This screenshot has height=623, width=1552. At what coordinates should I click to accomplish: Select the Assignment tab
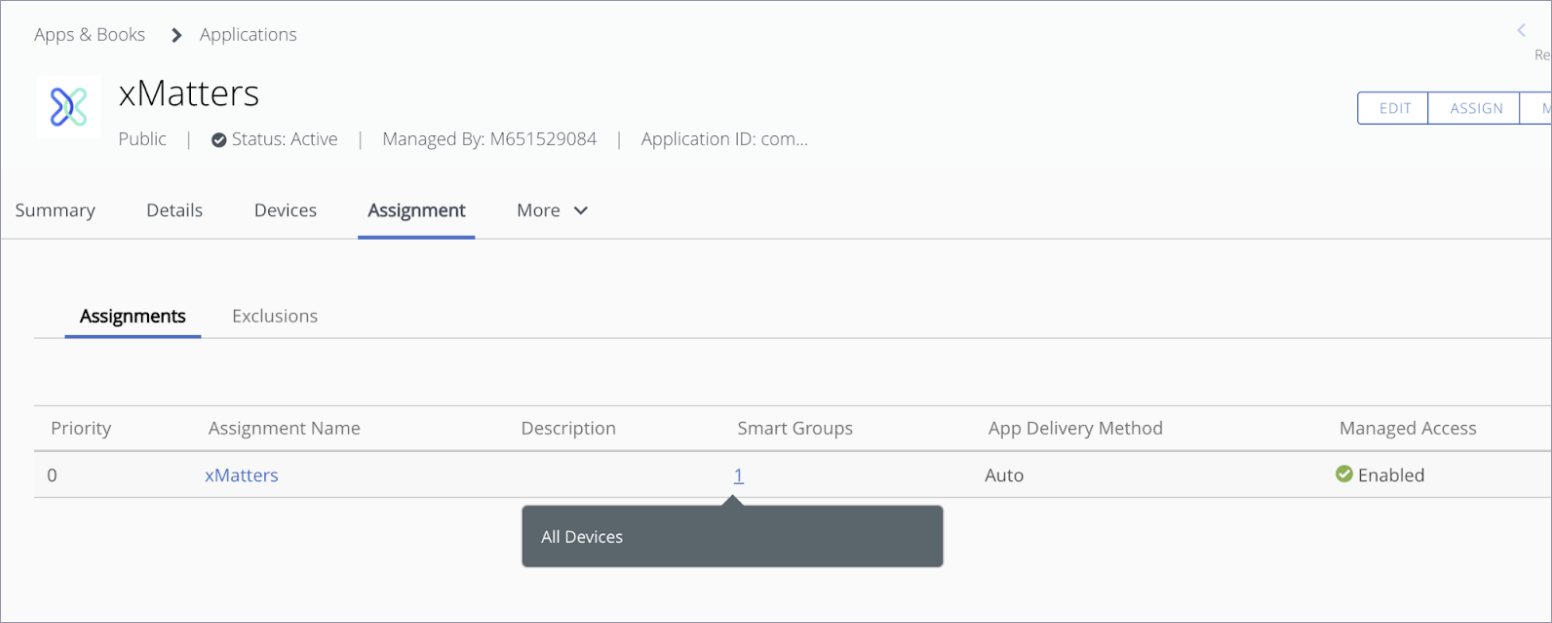416,210
